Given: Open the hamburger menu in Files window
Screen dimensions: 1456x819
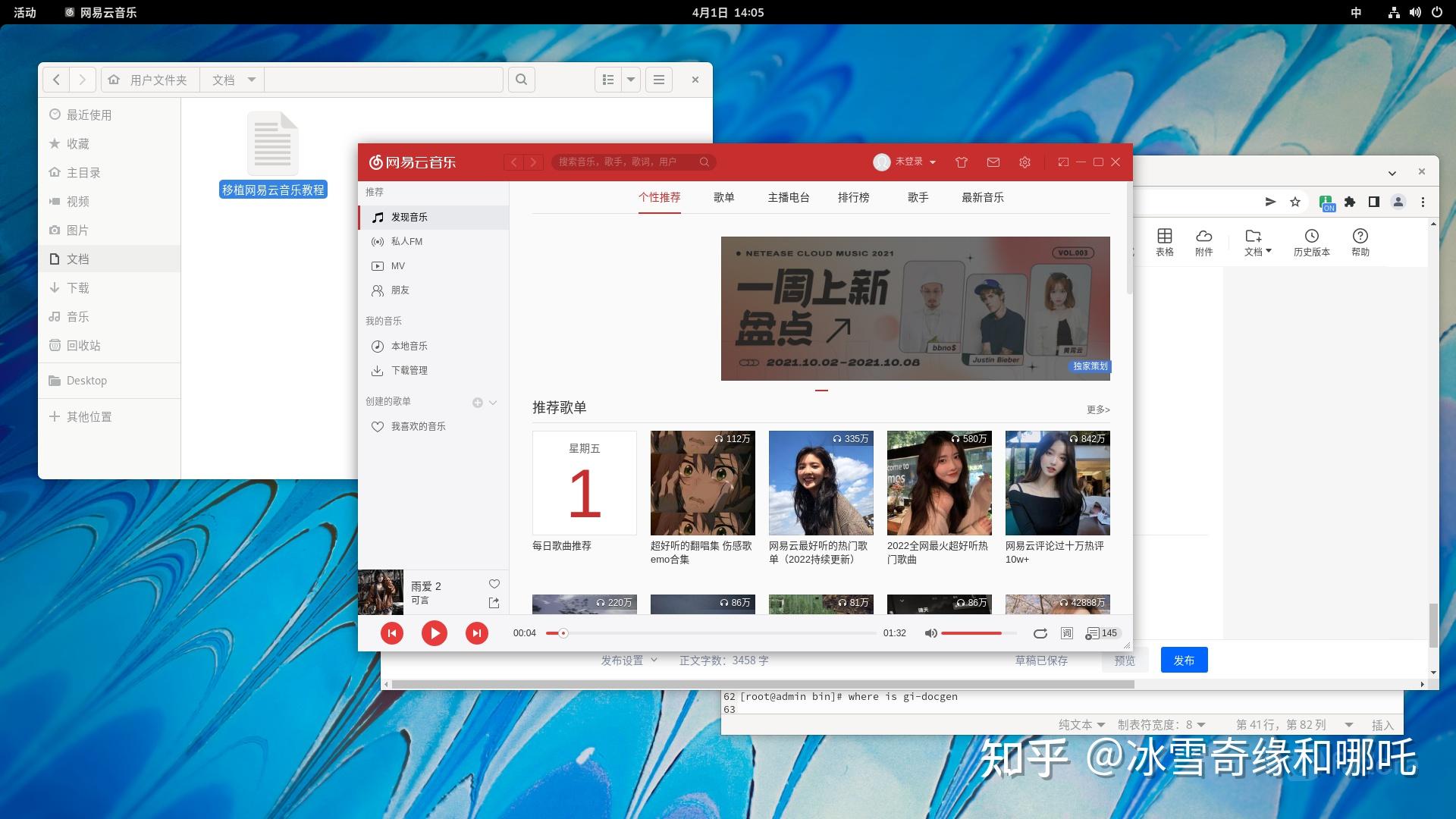Looking at the screenshot, I should [x=659, y=80].
